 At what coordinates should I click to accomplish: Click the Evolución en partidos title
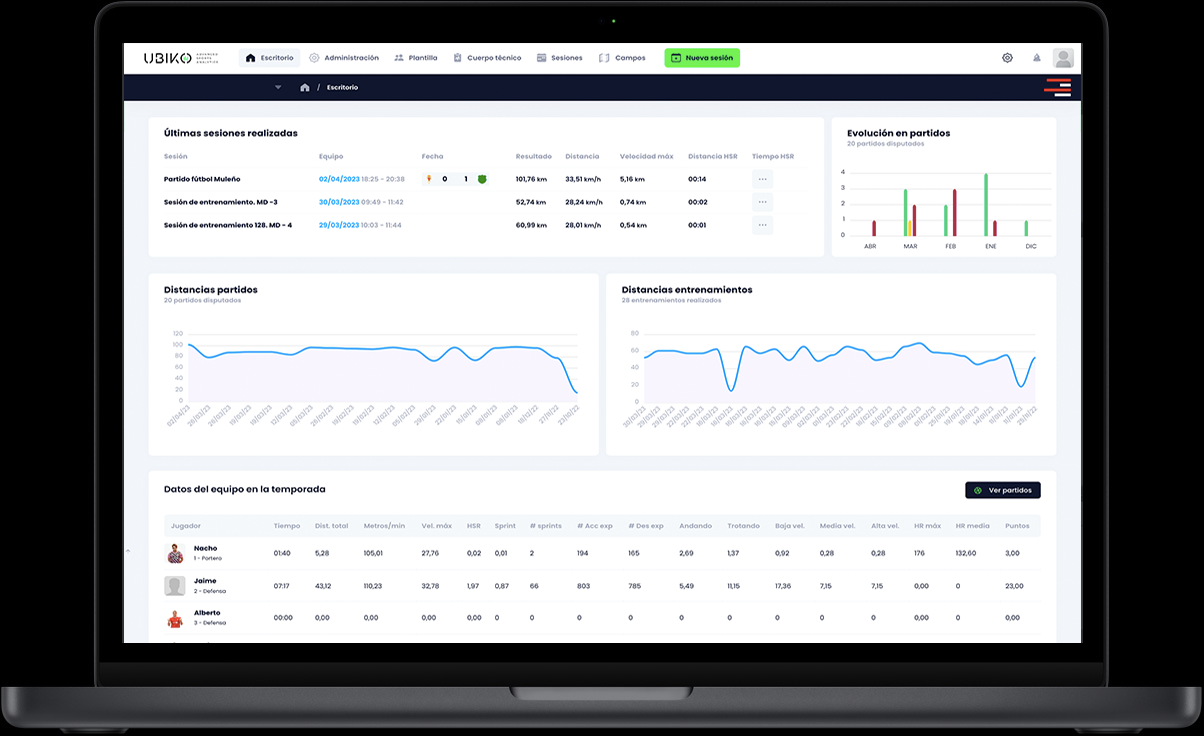(x=899, y=133)
